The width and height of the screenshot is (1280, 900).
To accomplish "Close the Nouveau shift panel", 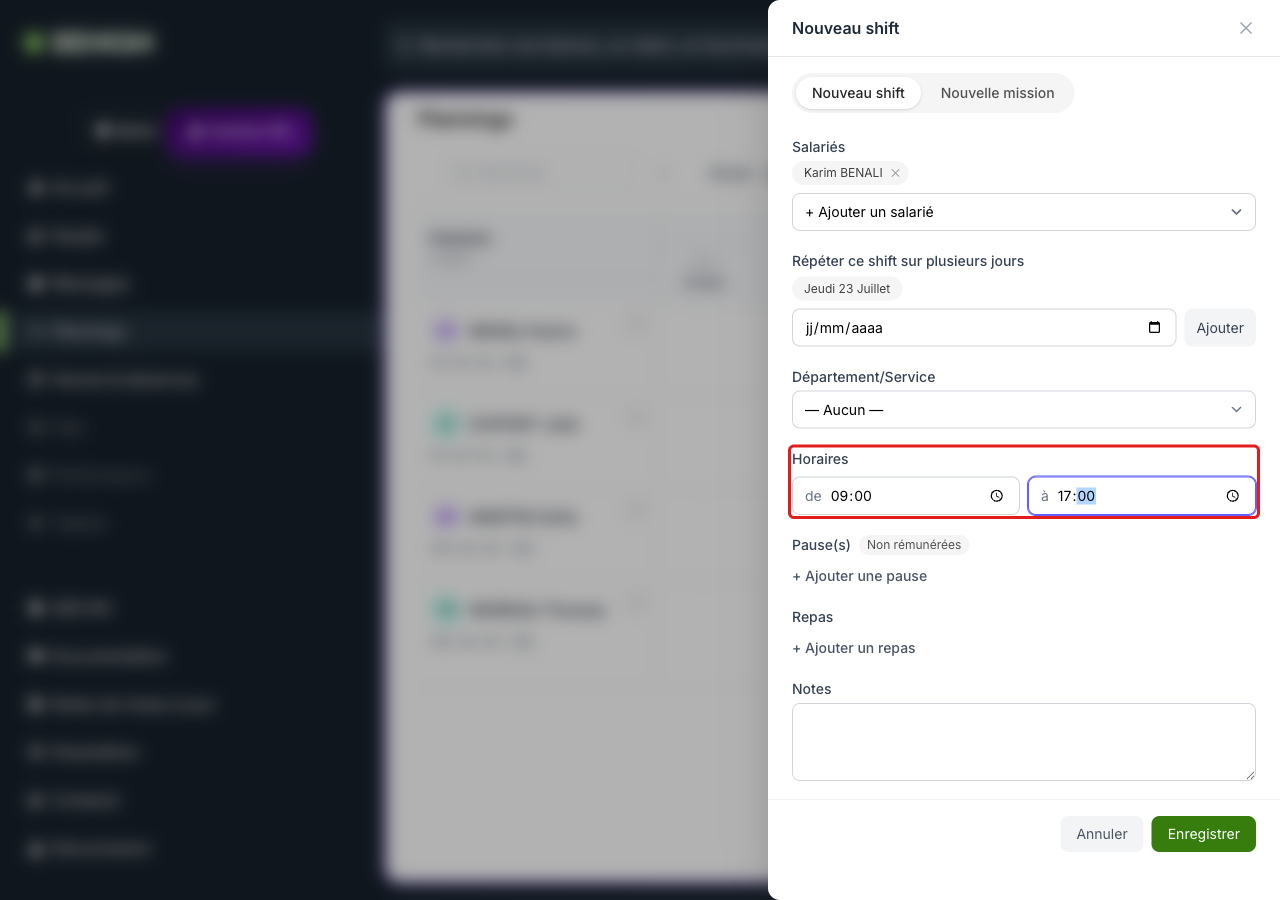I will click(x=1246, y=28).
